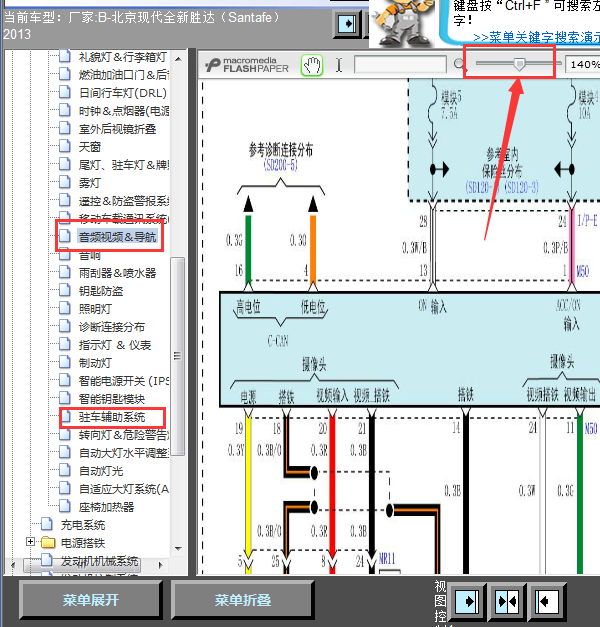Click tree scrollbar down arrow
Viewport: 600px width, 627px height.
click(178, 549)
